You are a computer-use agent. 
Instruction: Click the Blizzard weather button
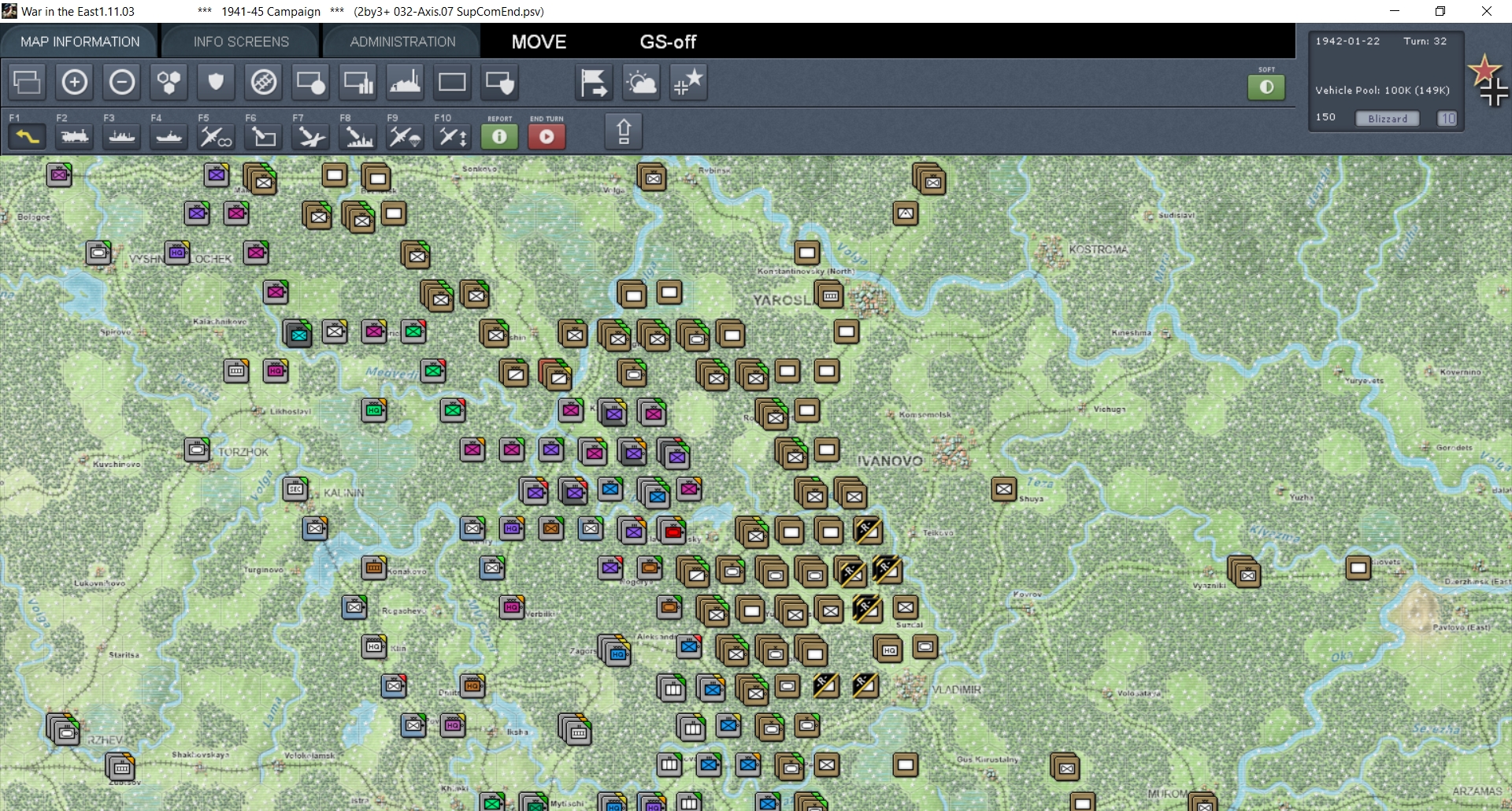click(1388, 118)
